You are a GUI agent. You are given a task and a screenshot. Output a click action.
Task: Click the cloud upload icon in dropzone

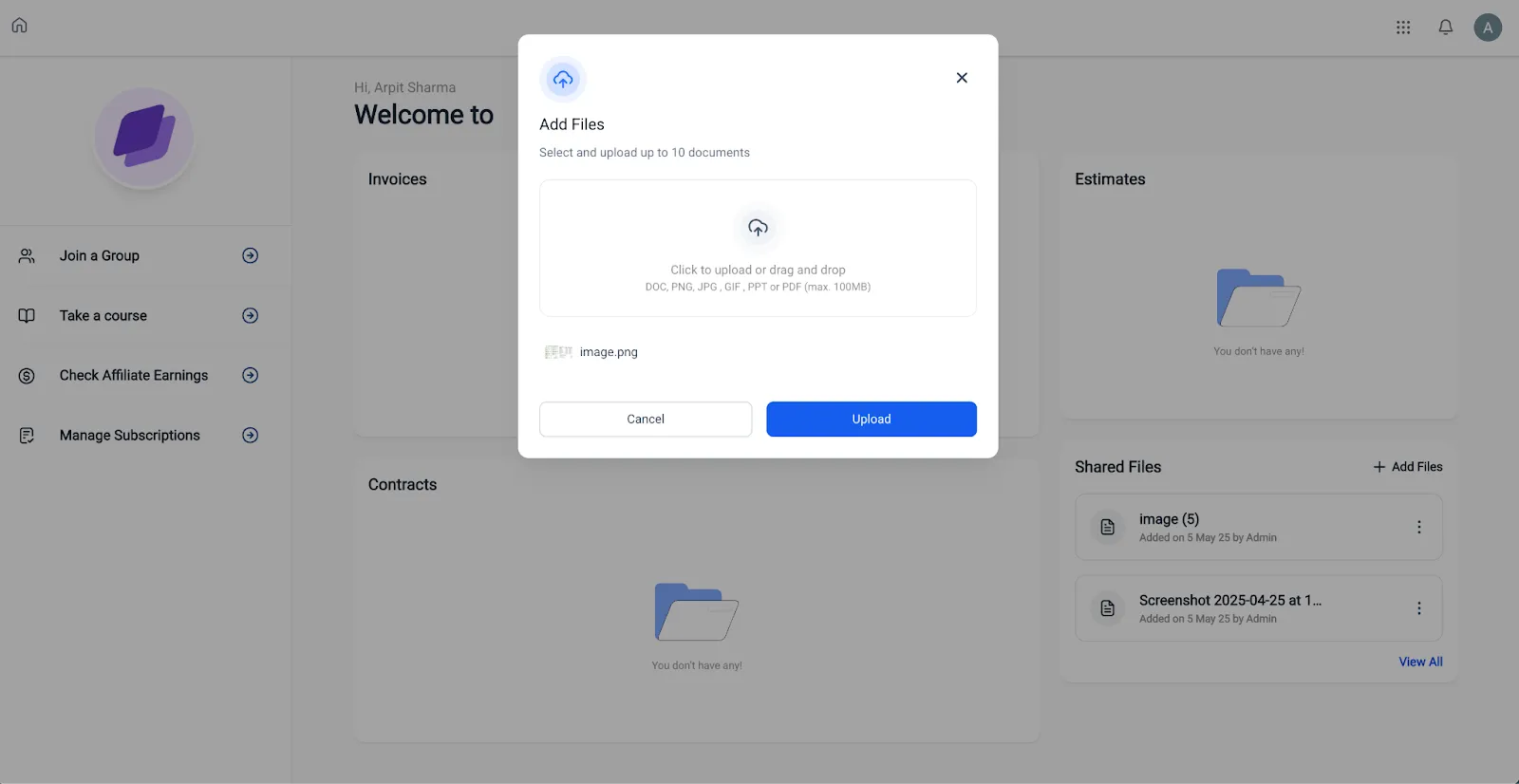tap(758, 228)
